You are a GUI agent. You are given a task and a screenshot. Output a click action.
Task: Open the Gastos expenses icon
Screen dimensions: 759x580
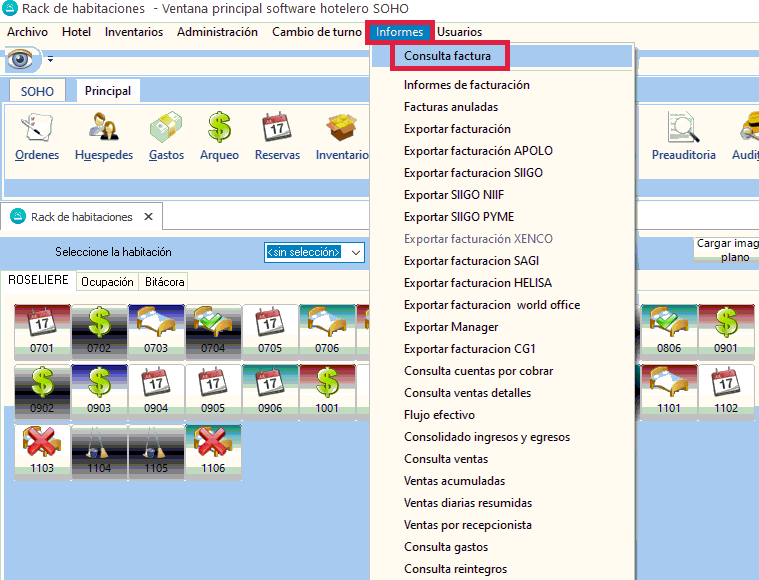166,136
